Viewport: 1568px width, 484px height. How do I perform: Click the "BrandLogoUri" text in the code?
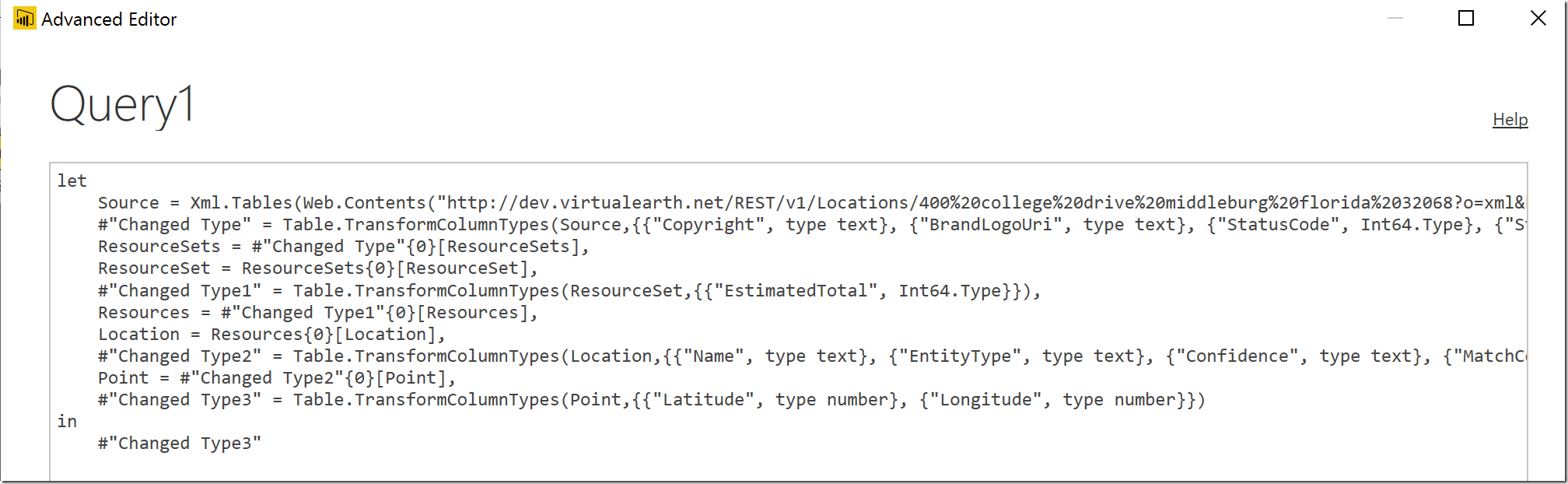coord(985,225)
